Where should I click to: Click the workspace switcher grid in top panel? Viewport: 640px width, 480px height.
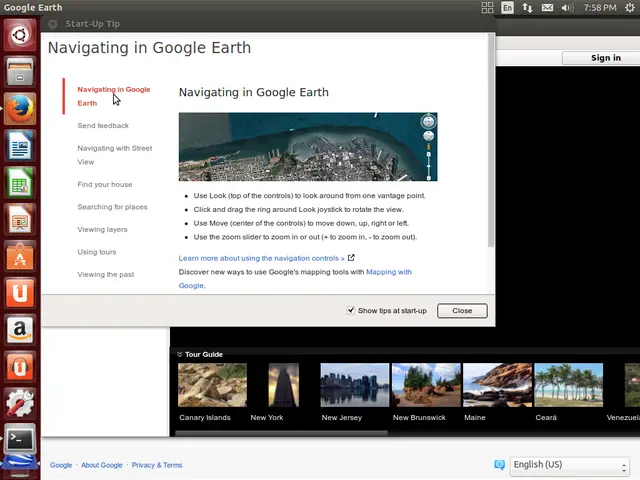pos(487,7)
